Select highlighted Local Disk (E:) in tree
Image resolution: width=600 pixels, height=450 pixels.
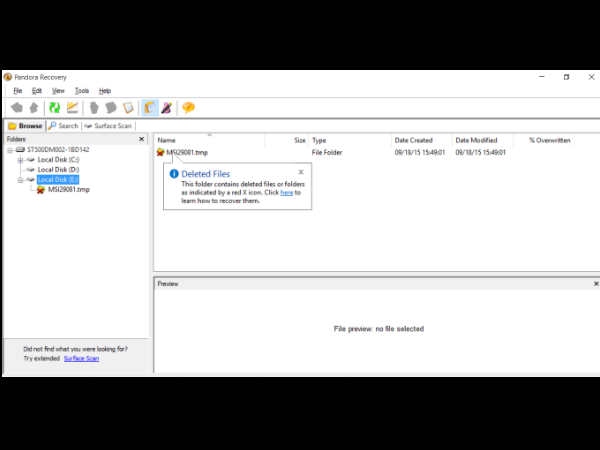58,179
